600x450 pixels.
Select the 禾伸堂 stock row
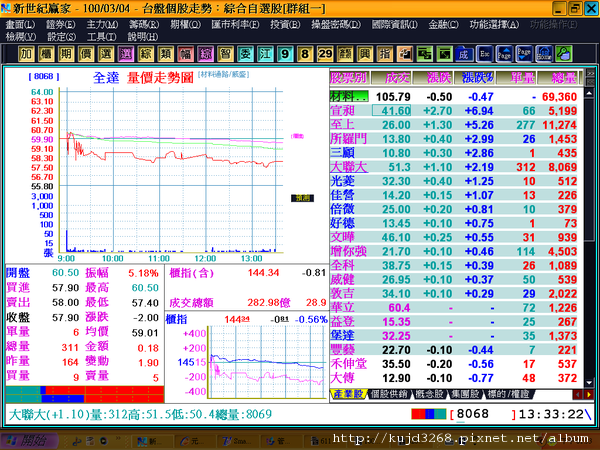(x=454, y=364)
